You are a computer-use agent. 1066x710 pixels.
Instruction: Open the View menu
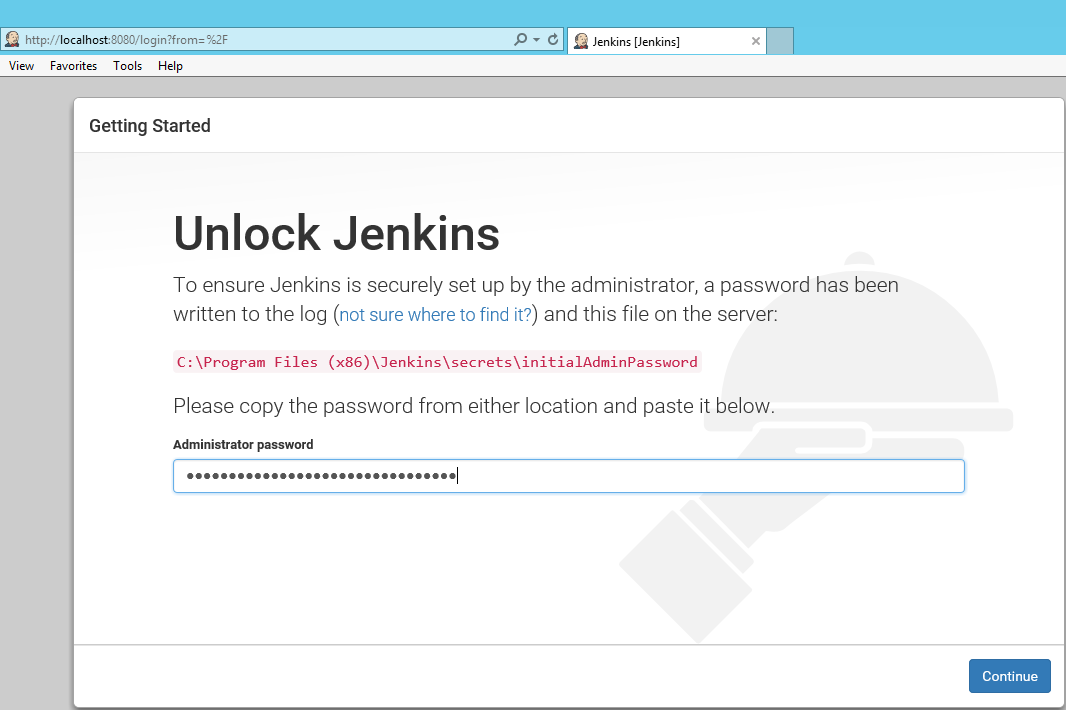[x=21, y=66]
